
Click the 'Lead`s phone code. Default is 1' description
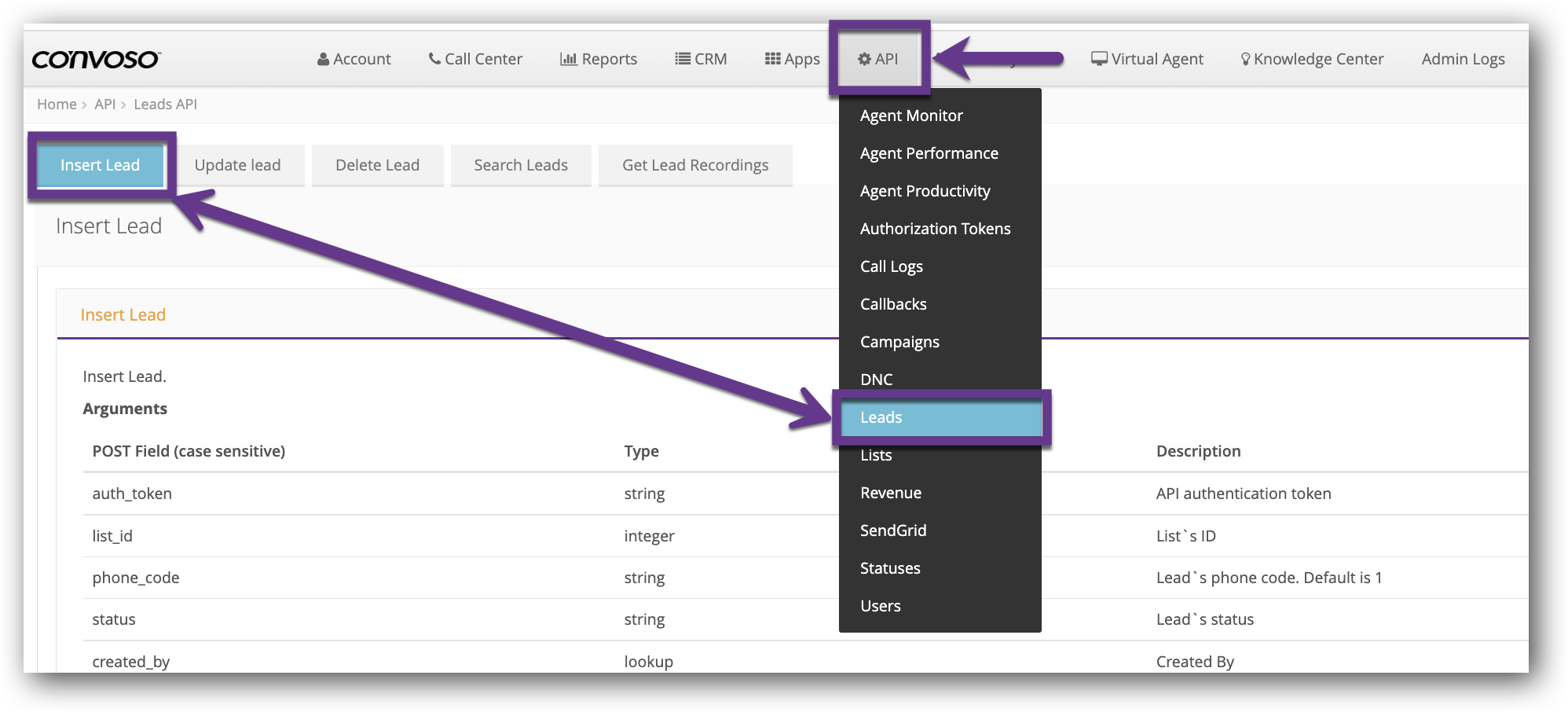(x=1269, y=578)
